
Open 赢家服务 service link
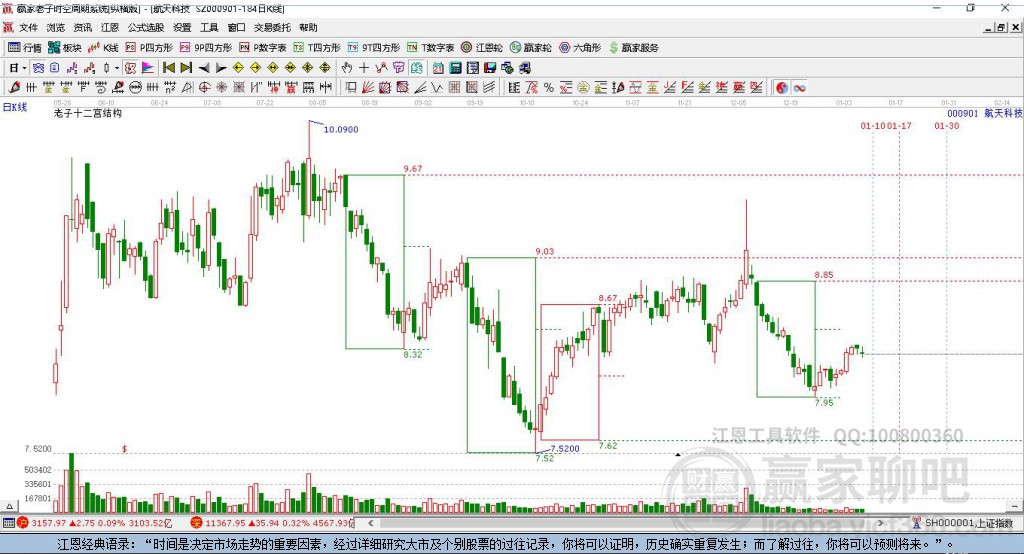click(x=633, y=48)
